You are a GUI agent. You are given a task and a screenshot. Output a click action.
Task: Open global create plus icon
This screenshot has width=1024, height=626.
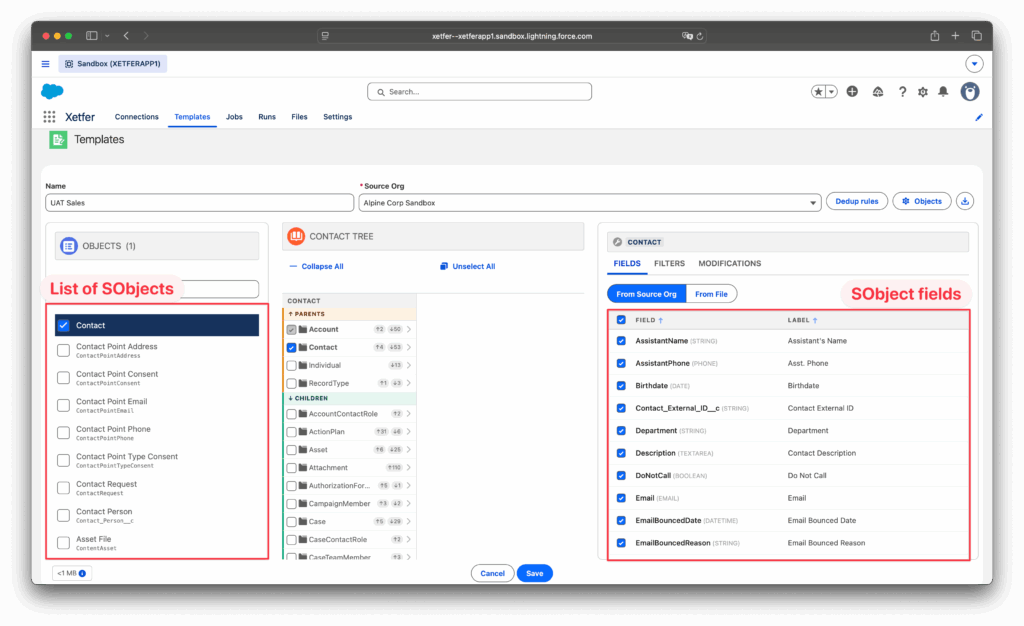[852, 92]
